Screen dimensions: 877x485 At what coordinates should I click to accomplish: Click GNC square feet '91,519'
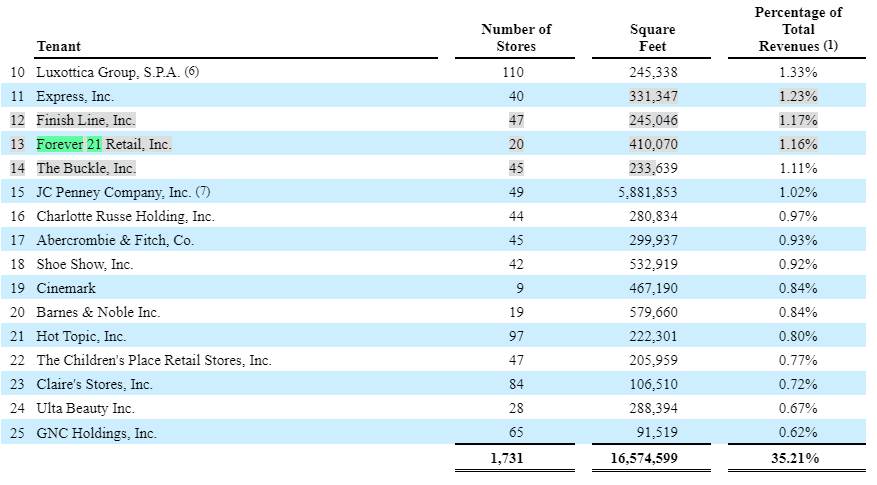point(657,433)
